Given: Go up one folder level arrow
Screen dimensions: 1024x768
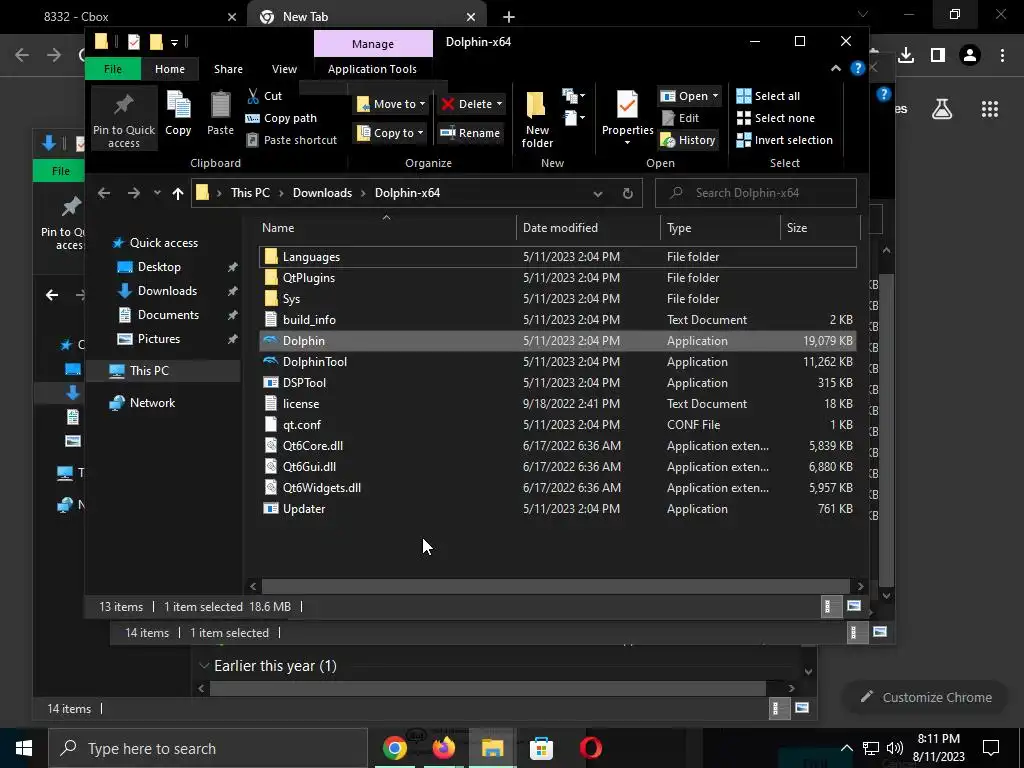Looking at the screenshot, I should coord(178,193).
